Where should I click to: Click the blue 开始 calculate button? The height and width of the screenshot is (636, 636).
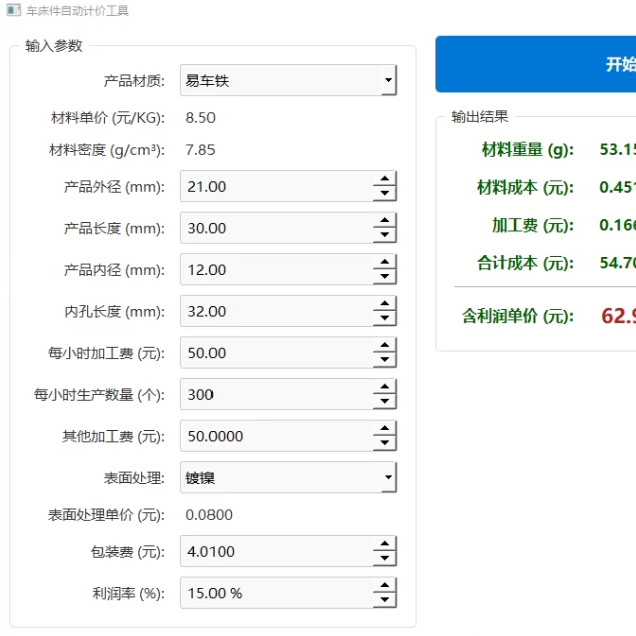(535, 64)
